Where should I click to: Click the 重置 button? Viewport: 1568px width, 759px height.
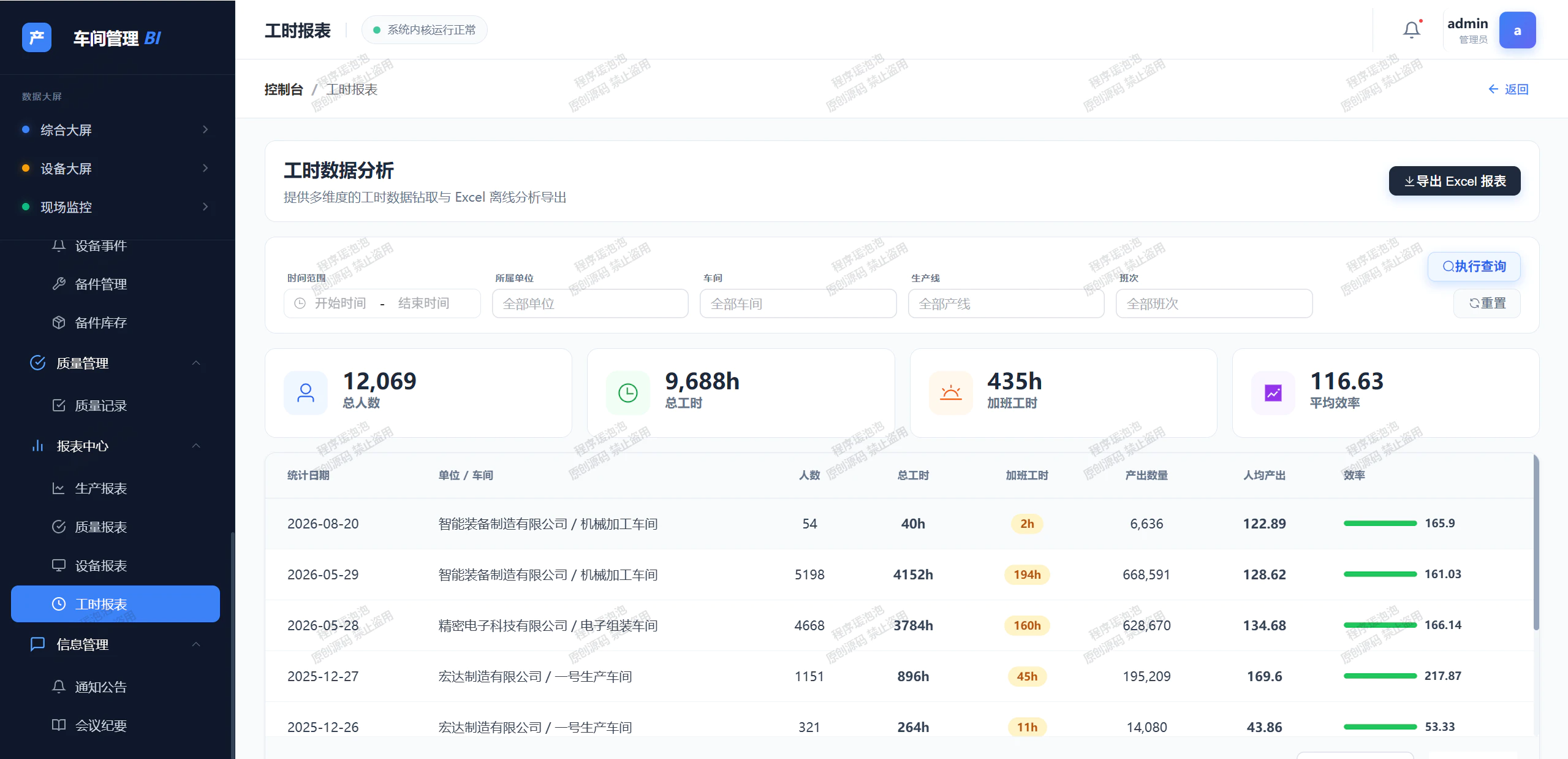click(x=1487, y=303)
